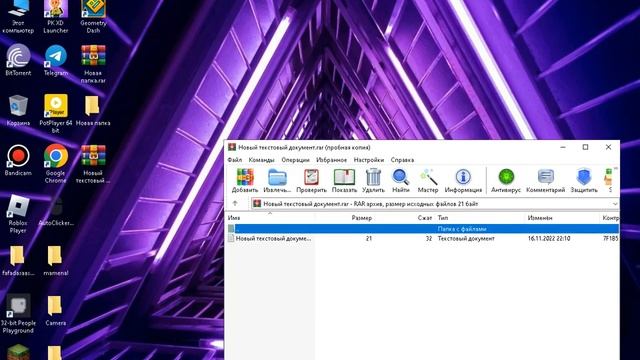Select the PK XD Launcher shortcut
The image size is (640, 360).
(x=56, y=17)
